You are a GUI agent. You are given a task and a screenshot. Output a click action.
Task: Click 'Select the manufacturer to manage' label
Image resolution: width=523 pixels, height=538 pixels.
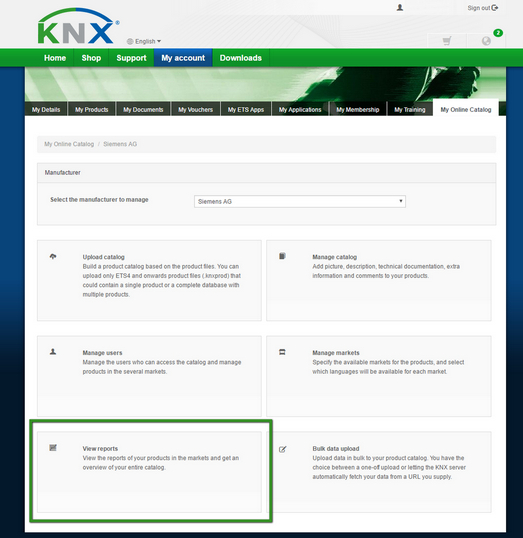coord(99,200)
